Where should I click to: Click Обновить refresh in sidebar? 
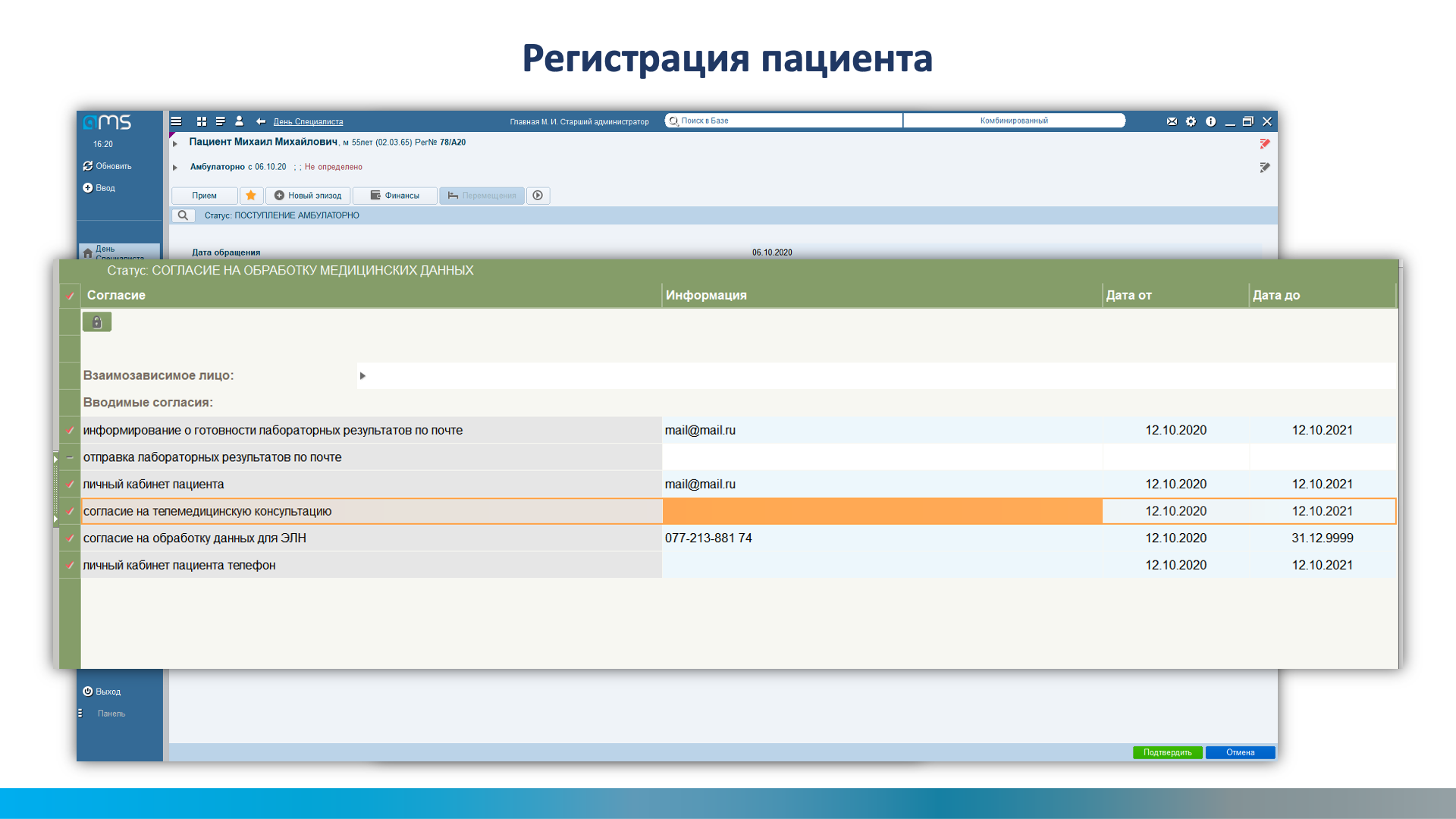click(x=108, y=166)
